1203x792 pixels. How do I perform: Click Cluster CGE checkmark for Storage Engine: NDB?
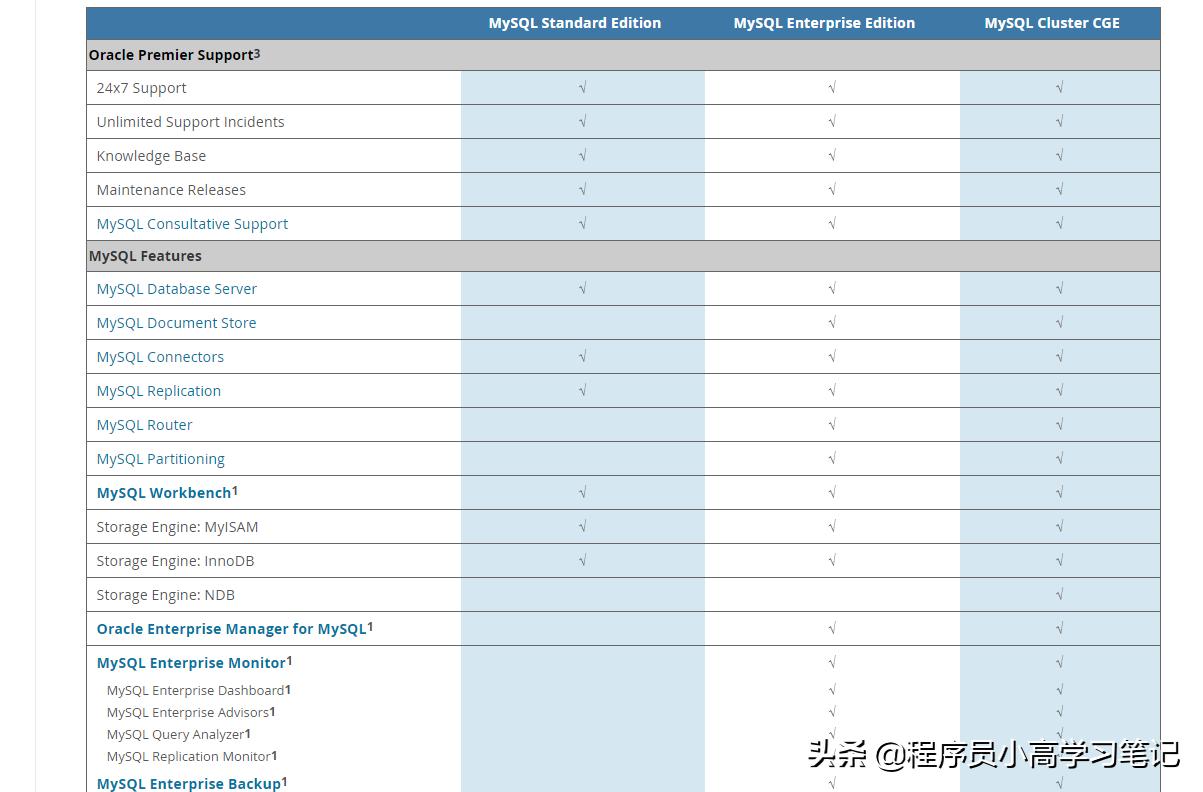(1059, 595)
